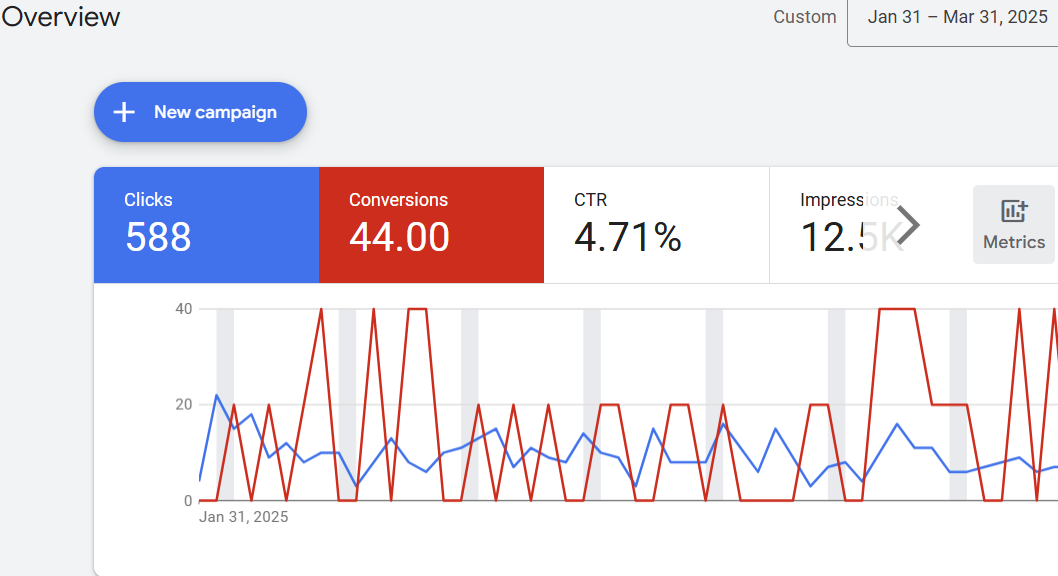Click the 588 clicks value
This screenshot has height=576, width=1058.
click(x=159, y=237)
